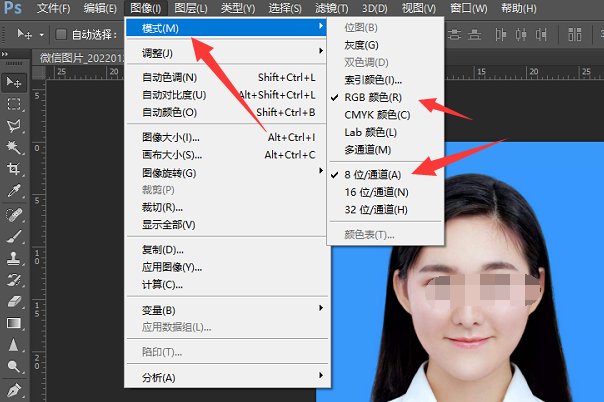
Task: Select the Eyedropper tool
Action: (x=14, y=191)
